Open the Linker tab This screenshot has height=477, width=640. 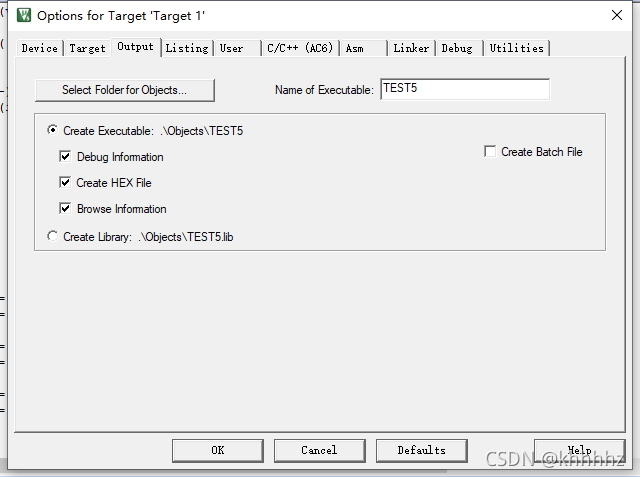point(411,48)
